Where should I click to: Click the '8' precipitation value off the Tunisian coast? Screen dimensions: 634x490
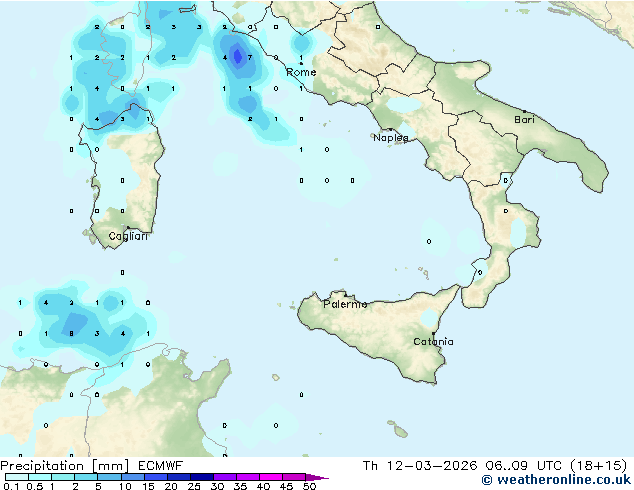[71, 334]
